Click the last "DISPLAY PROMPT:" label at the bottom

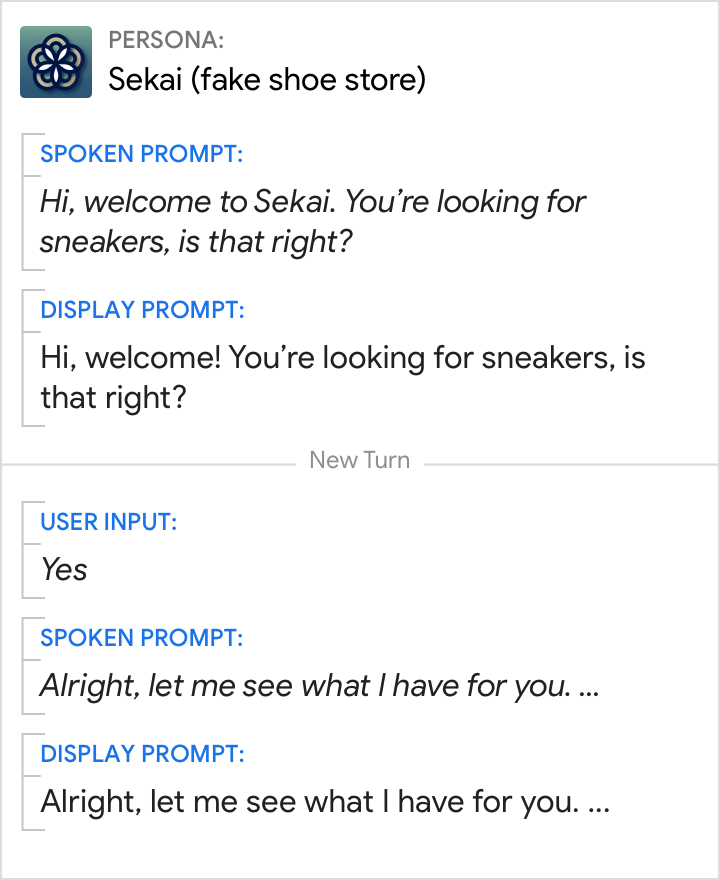[142, 754]
